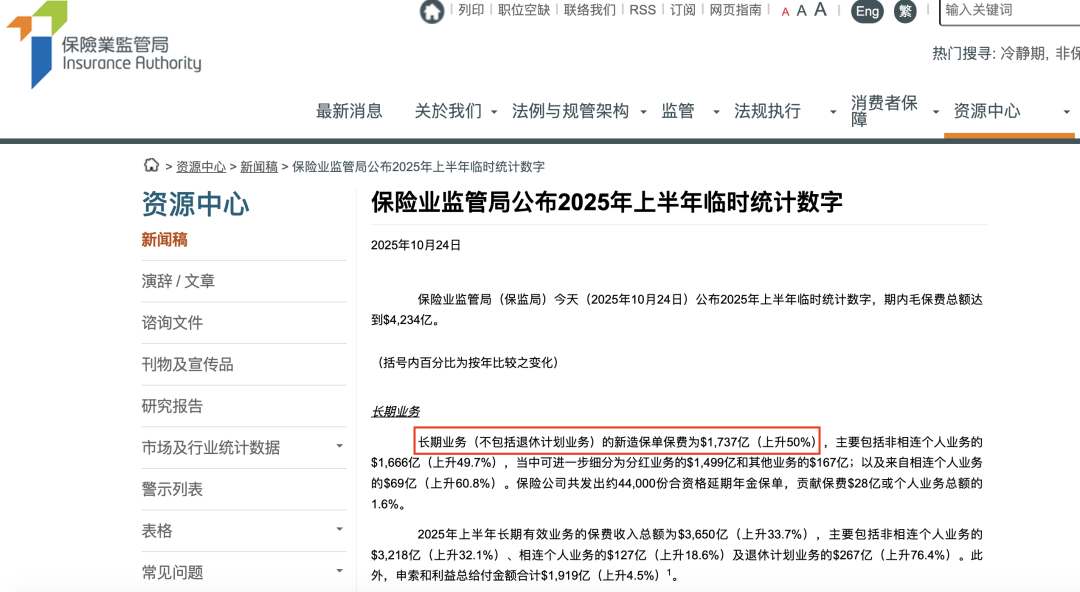This screenshot has width=1080, height=592.
Task: Select the largest font size A icon
Action: (820, 10)
